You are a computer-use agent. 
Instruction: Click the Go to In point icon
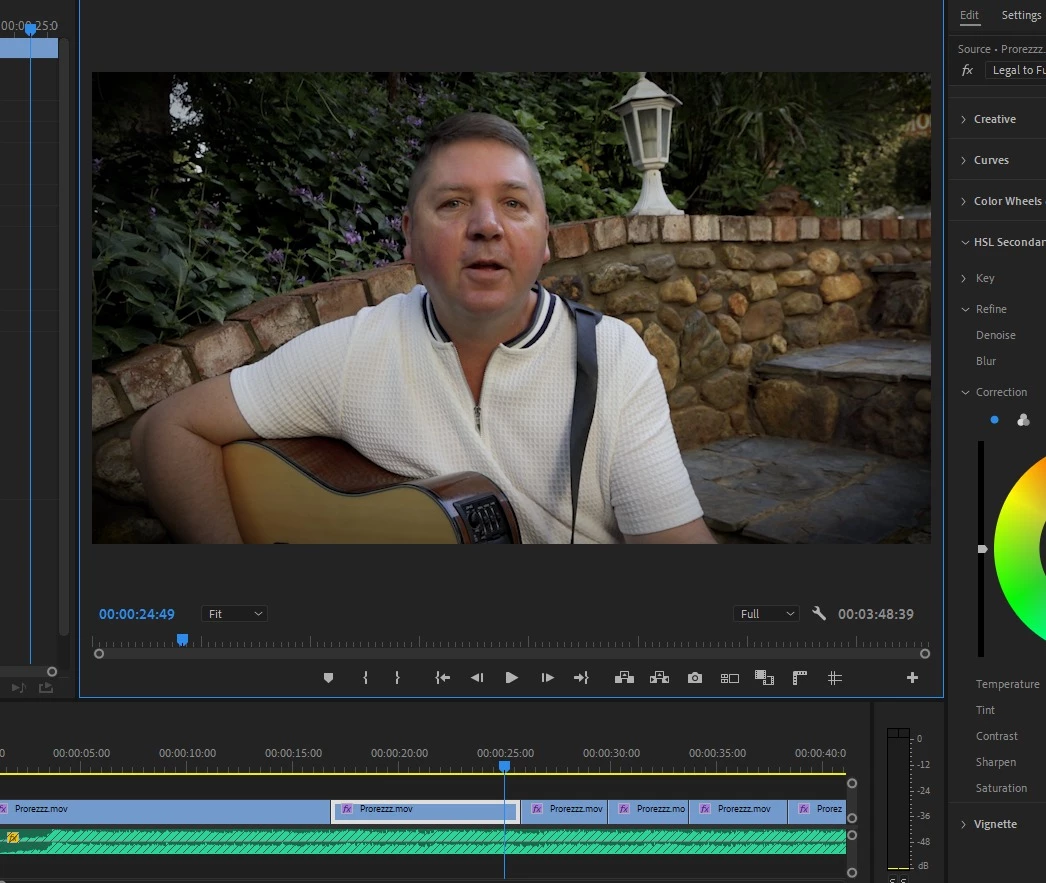[x=442, y=678]
